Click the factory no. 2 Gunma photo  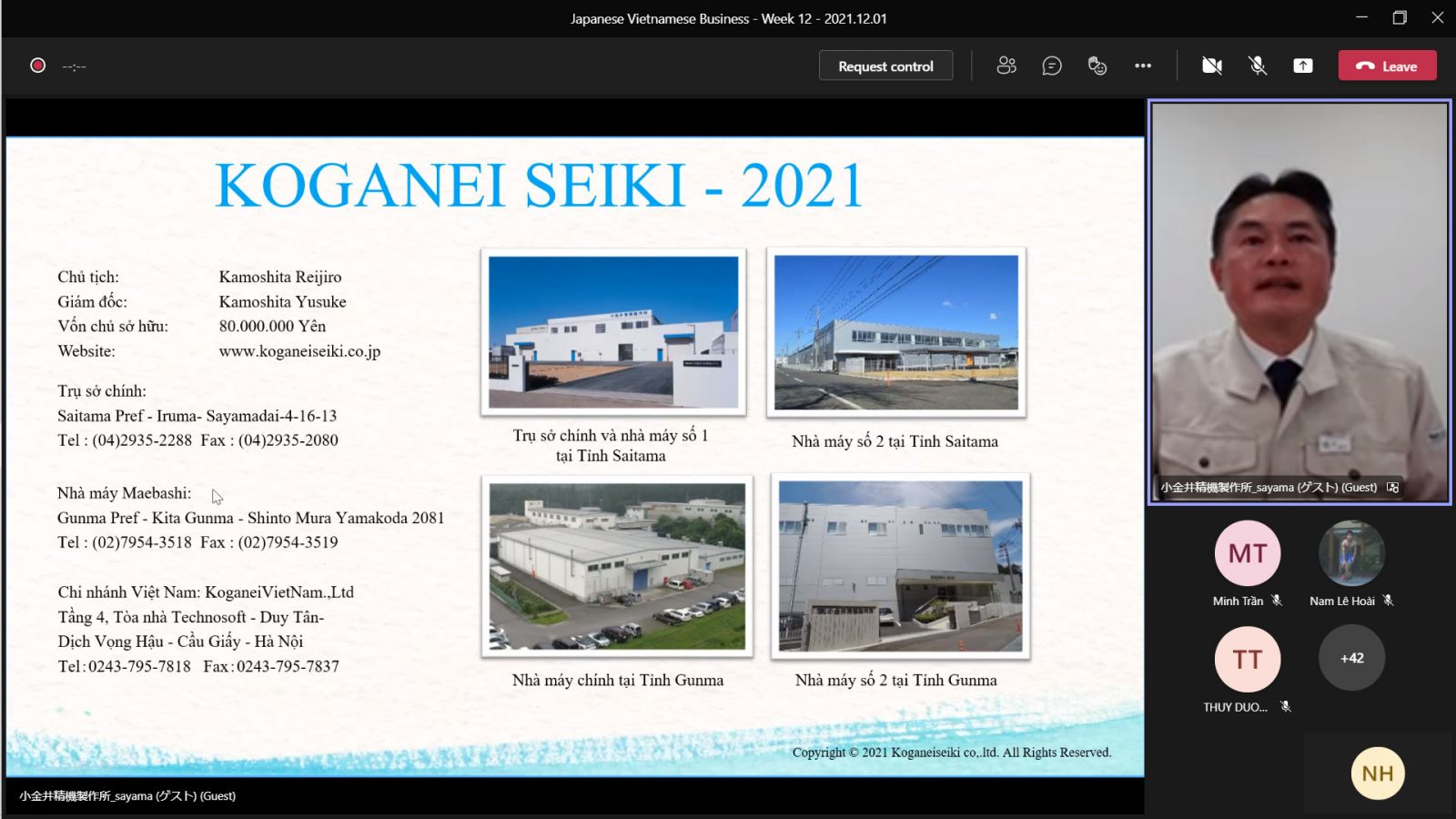coord(901,566)
